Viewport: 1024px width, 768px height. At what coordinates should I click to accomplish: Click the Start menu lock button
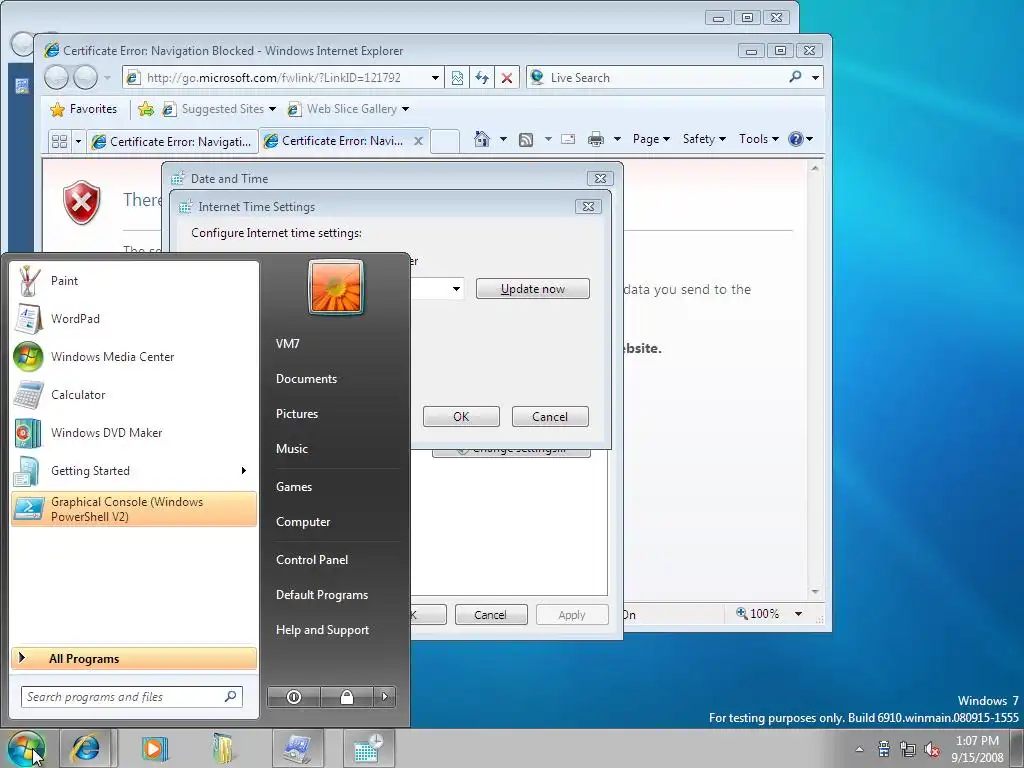click(347, 697)
